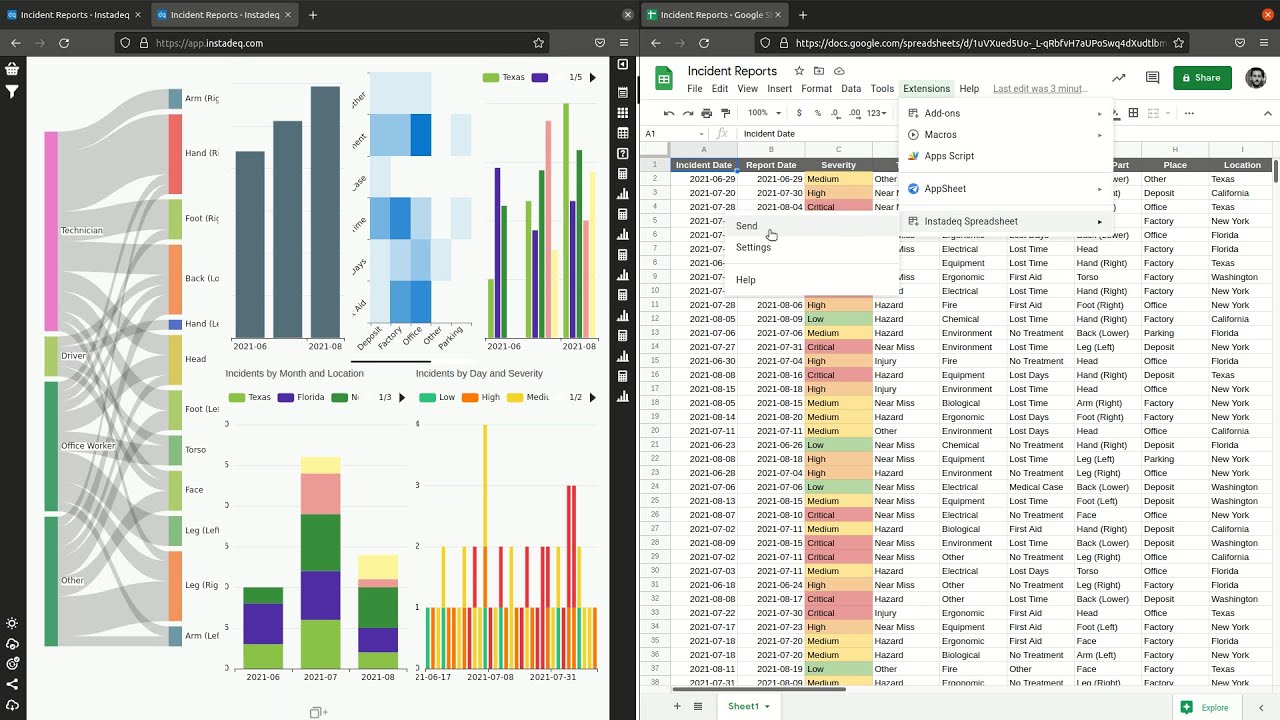Format as currency with the dollar icon
The image size is (1280, 720).
(x=799, y=113)
